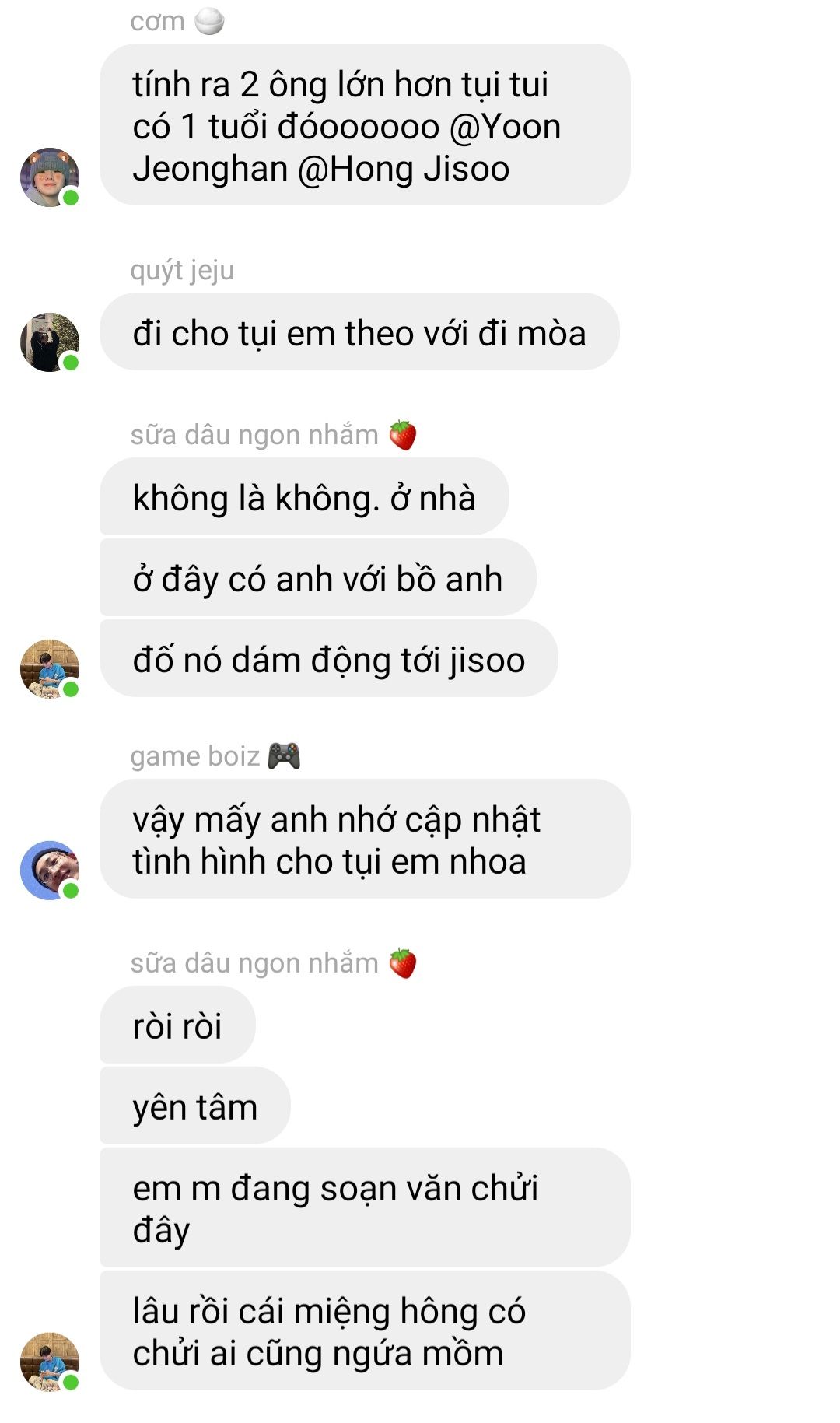Click the @Yoon Jeonghan mention
840x1423 pixels.
pos(347,148)
